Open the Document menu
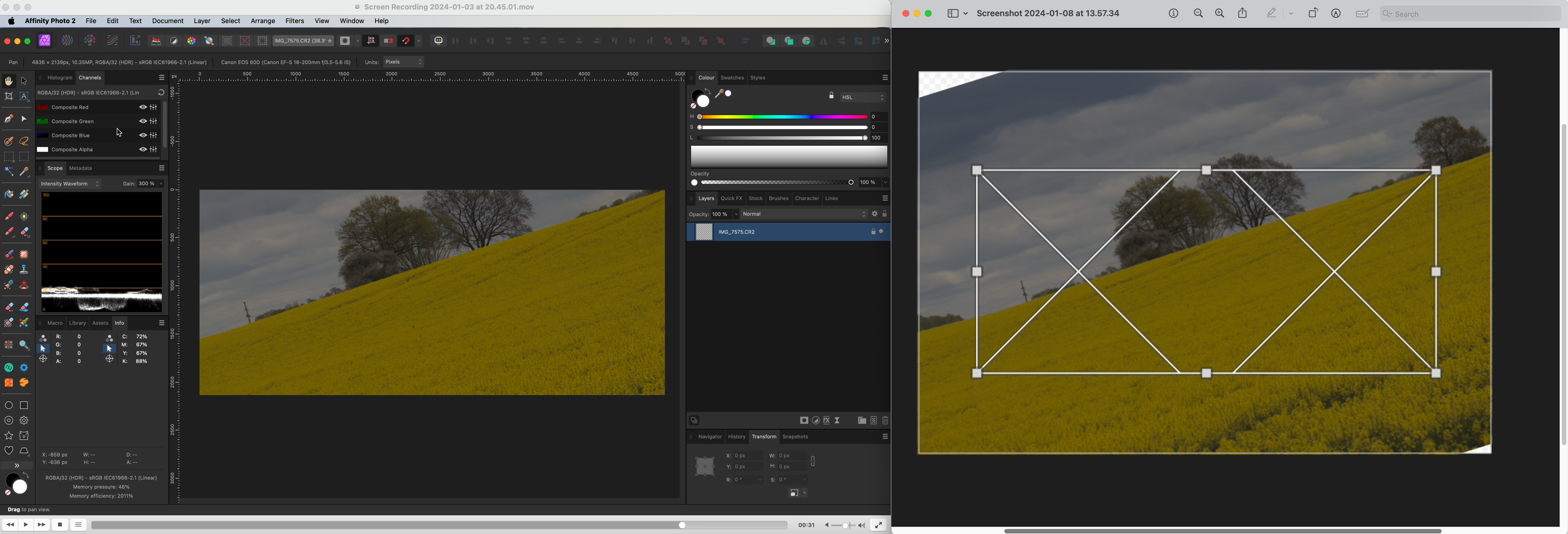The image size is (1568, 534). (167, 21)
